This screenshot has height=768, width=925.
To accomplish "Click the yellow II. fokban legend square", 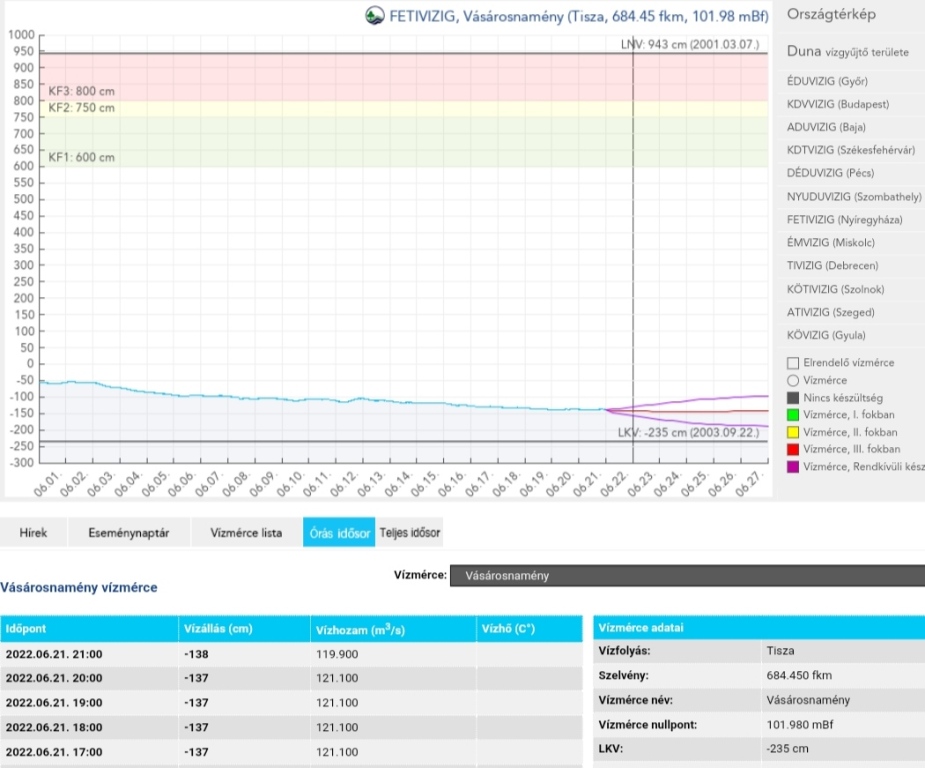I will pyautogui.click(x=793, y=432).
